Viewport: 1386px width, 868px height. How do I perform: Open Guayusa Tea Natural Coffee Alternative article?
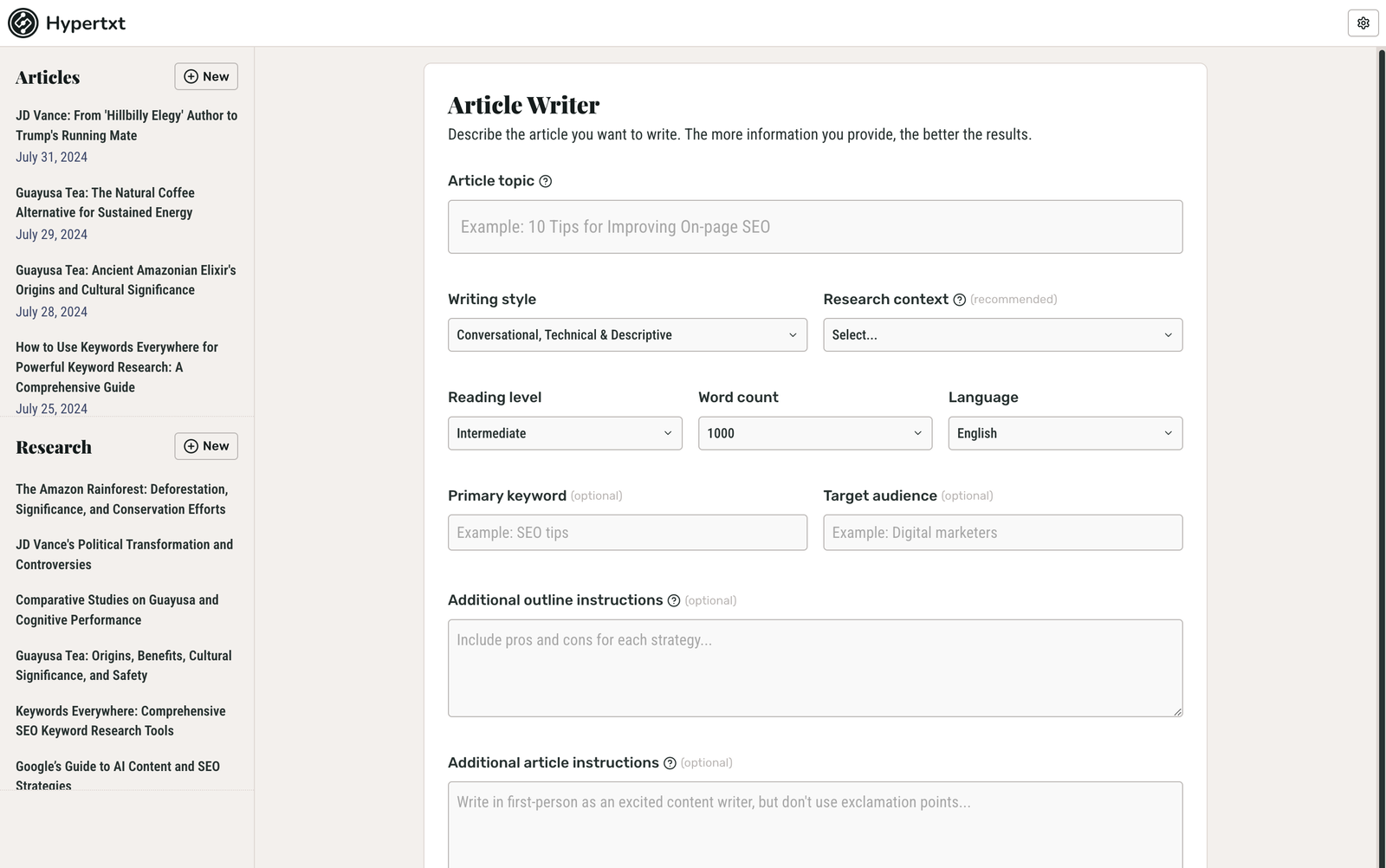(x=105, y=203)
